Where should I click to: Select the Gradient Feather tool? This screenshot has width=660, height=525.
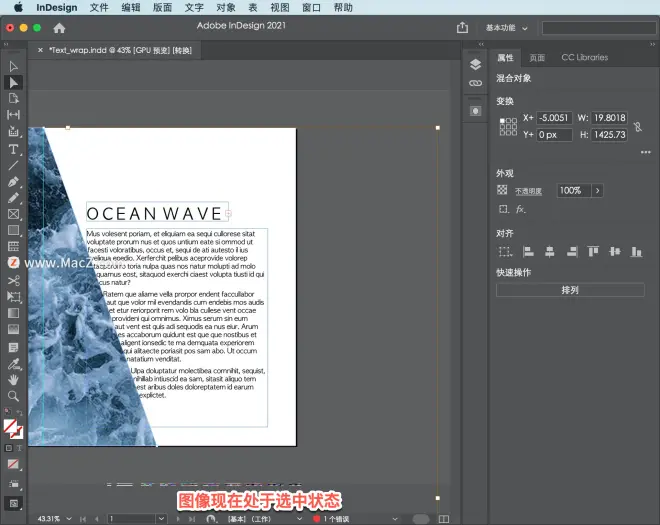tap(13, 329)
